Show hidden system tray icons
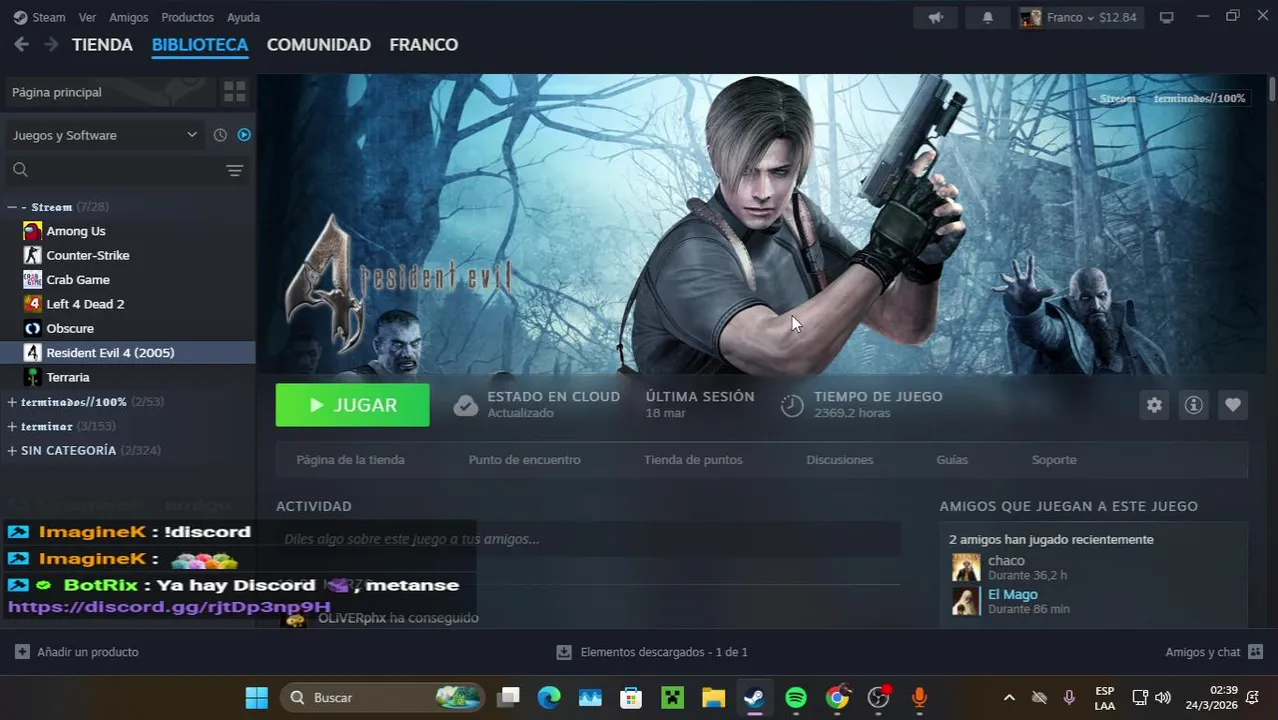 (1009, 697)
